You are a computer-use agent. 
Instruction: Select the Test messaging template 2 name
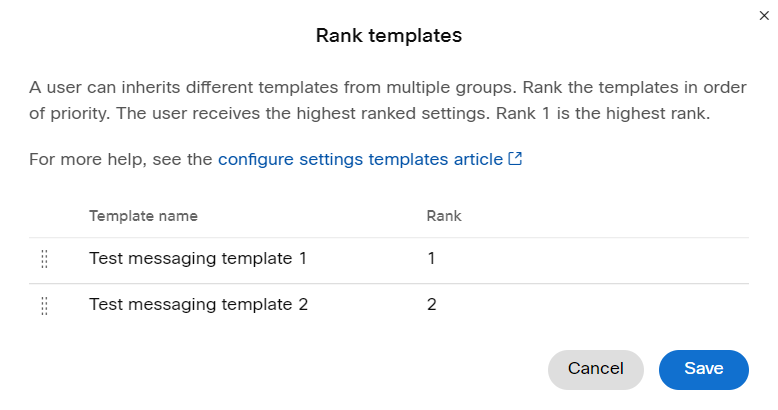tap(198, 304)
